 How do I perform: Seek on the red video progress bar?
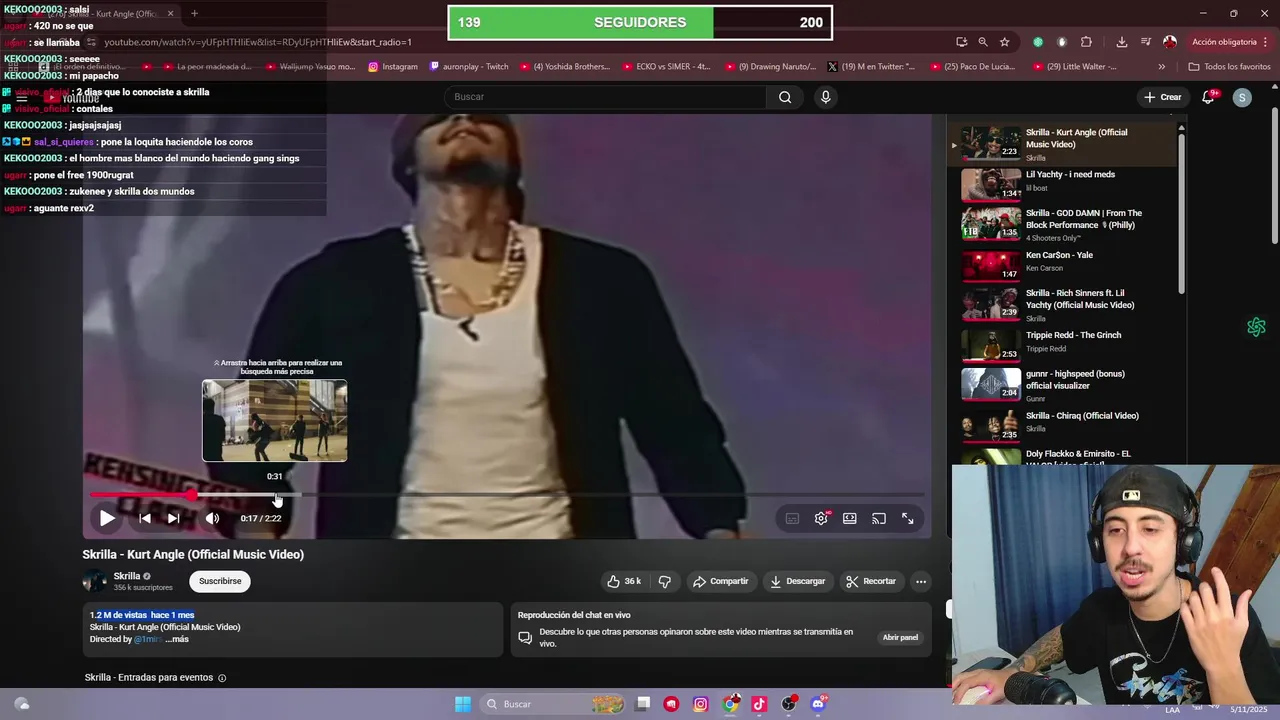pos(506,495)
